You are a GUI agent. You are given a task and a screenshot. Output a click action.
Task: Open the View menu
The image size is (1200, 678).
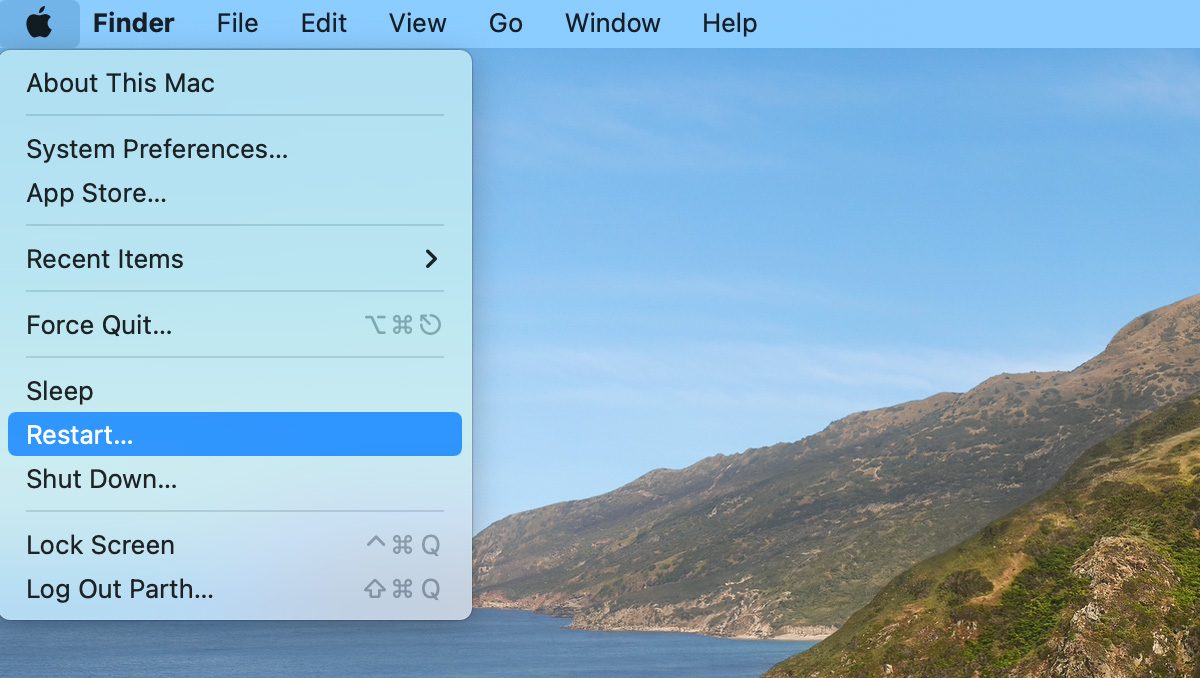click(418, 23)
